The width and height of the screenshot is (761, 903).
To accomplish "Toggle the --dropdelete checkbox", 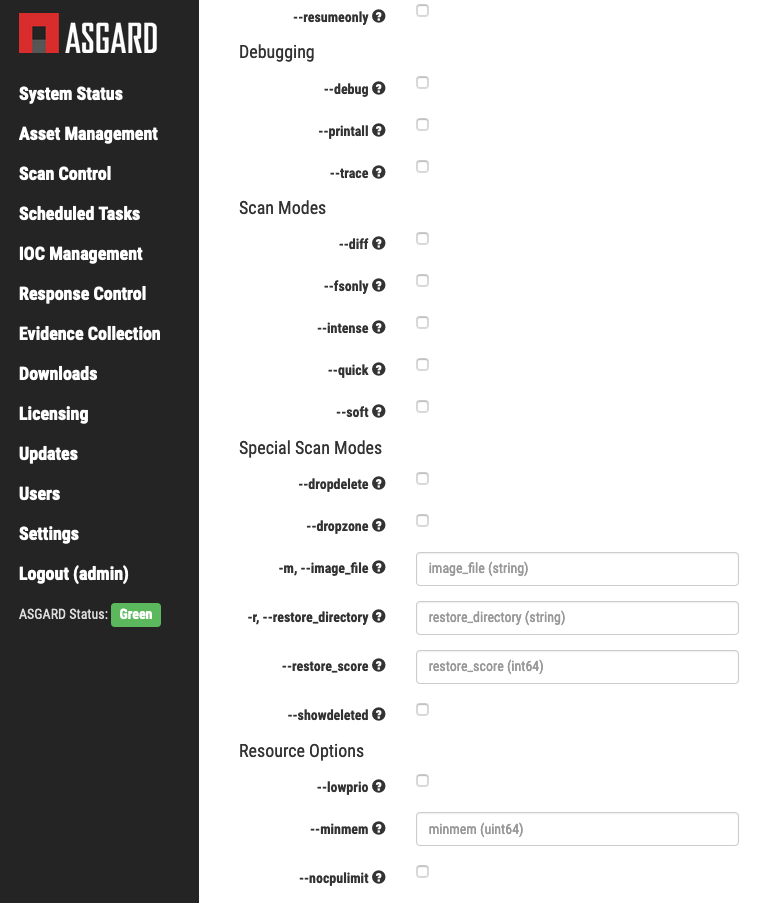I will click(x=422, y=479).
